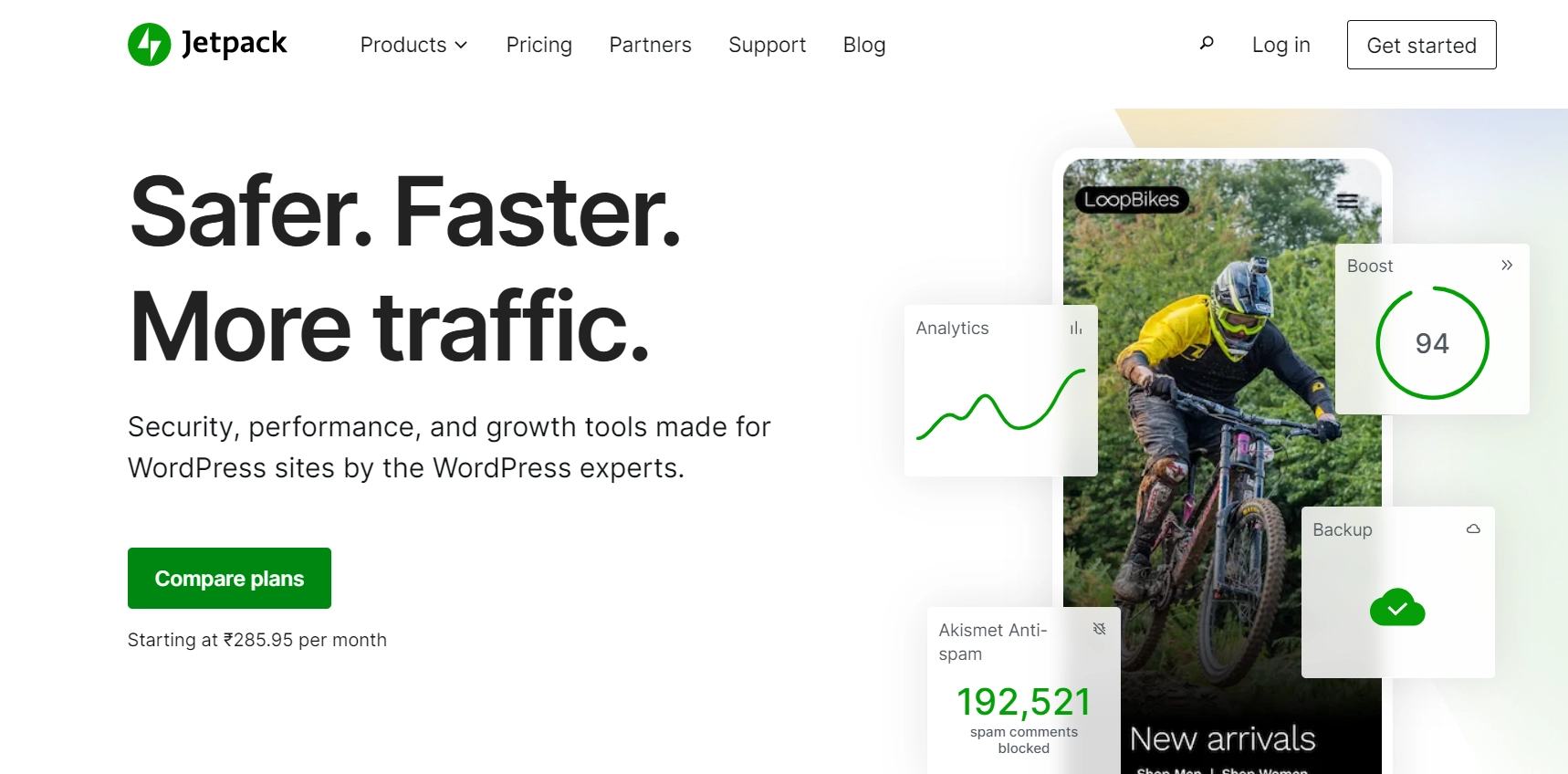Click the Boost score 94 circular gauge
Screen dimensions: 1568x774
(x=1432, y=343)
